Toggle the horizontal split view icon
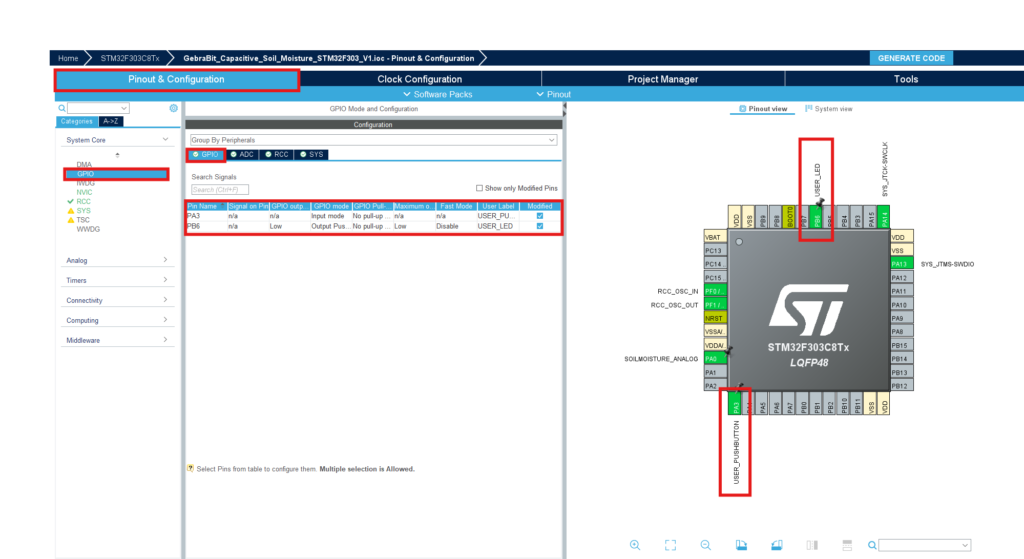This screenshot has width=1024, height=559. (847, 545)
